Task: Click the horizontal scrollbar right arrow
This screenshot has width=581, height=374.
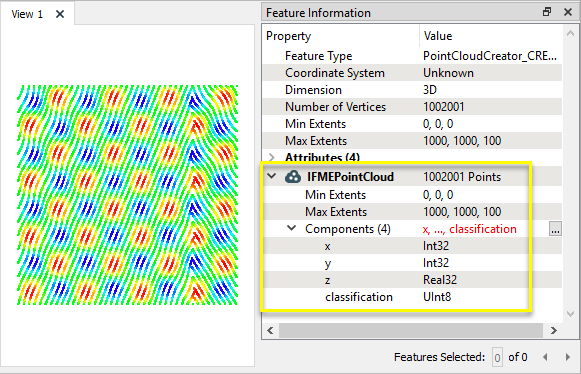Action: [x=554, y=330]
